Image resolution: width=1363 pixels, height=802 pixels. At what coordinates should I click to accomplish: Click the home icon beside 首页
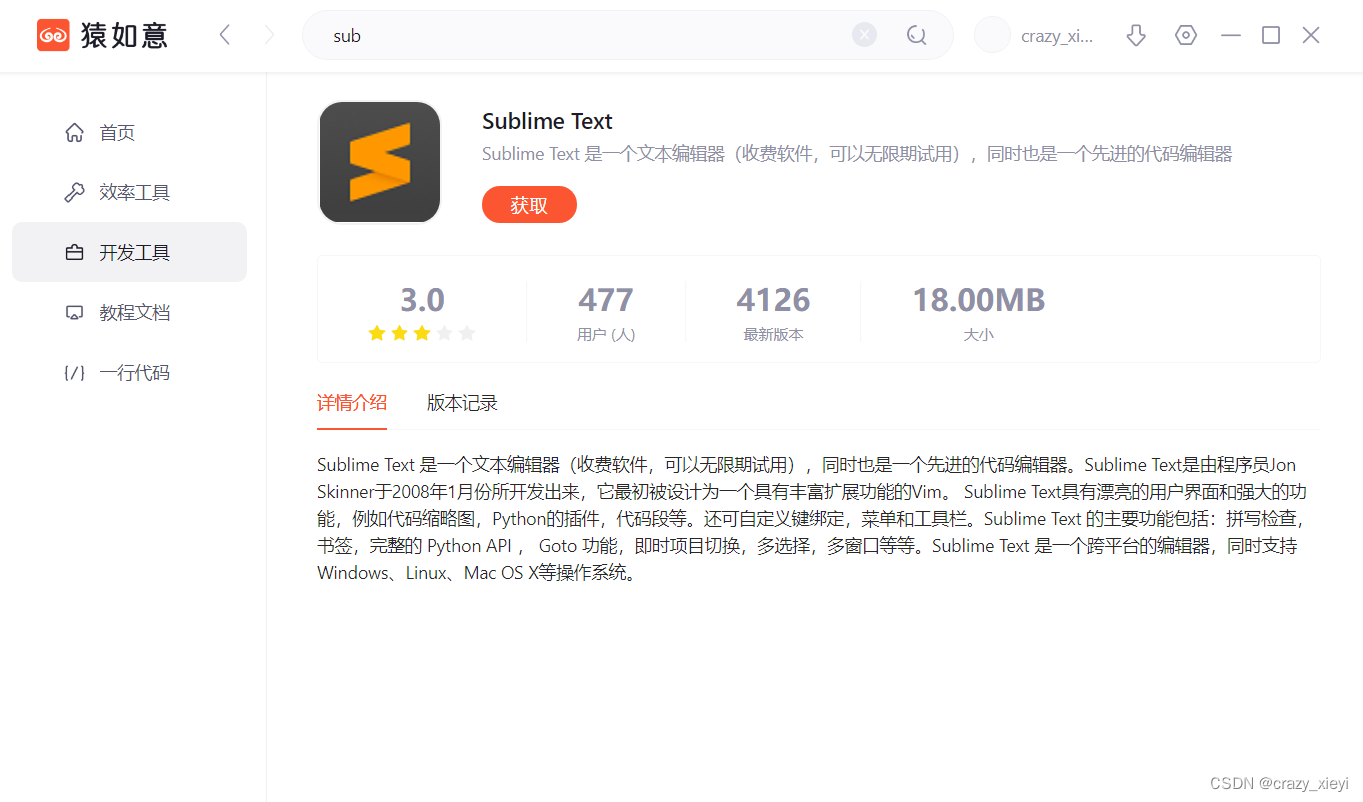click(x=74, y=132)
